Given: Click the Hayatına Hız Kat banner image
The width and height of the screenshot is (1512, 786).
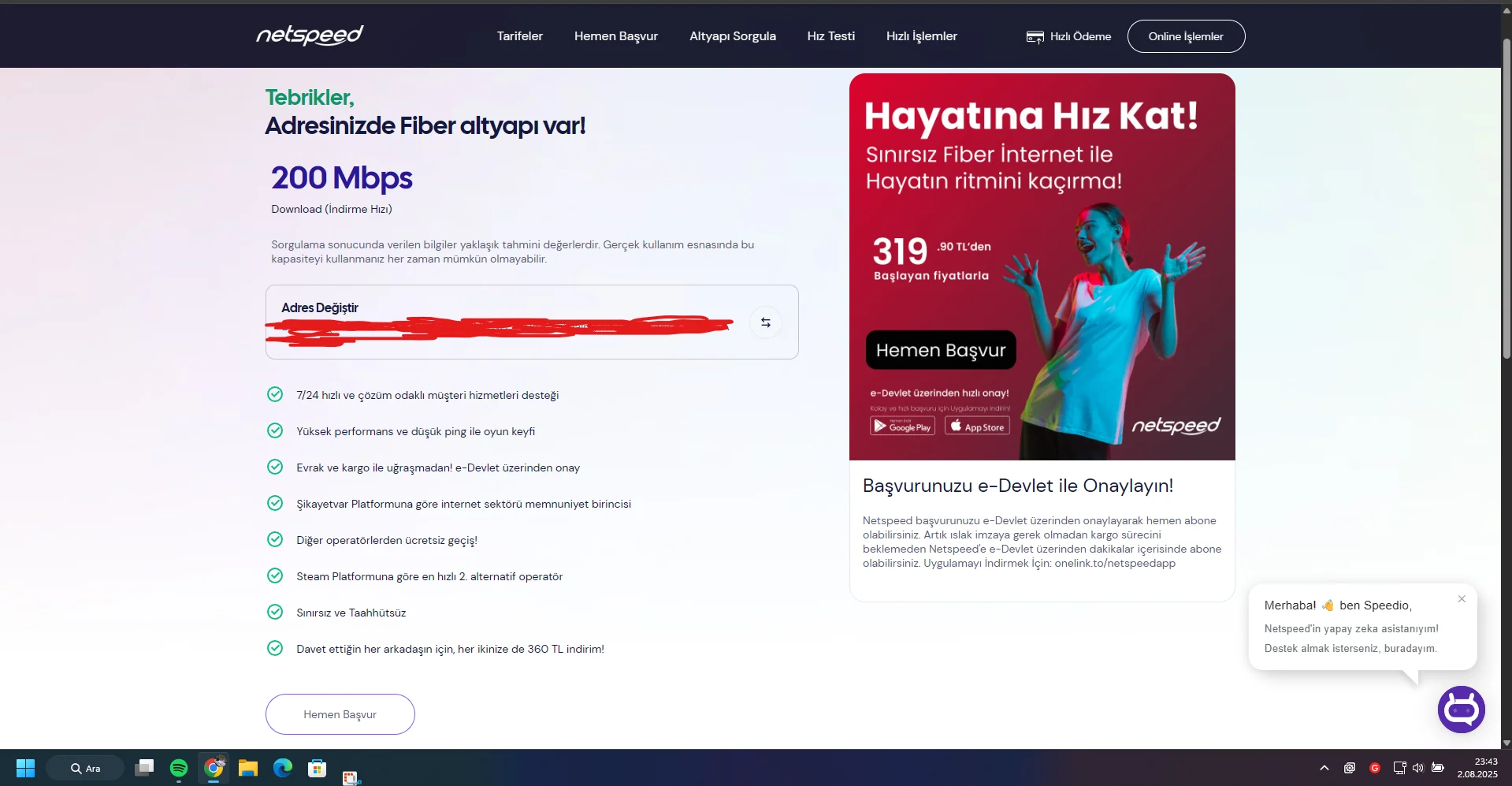Looking at the screenshot, I should point(1042,266).
